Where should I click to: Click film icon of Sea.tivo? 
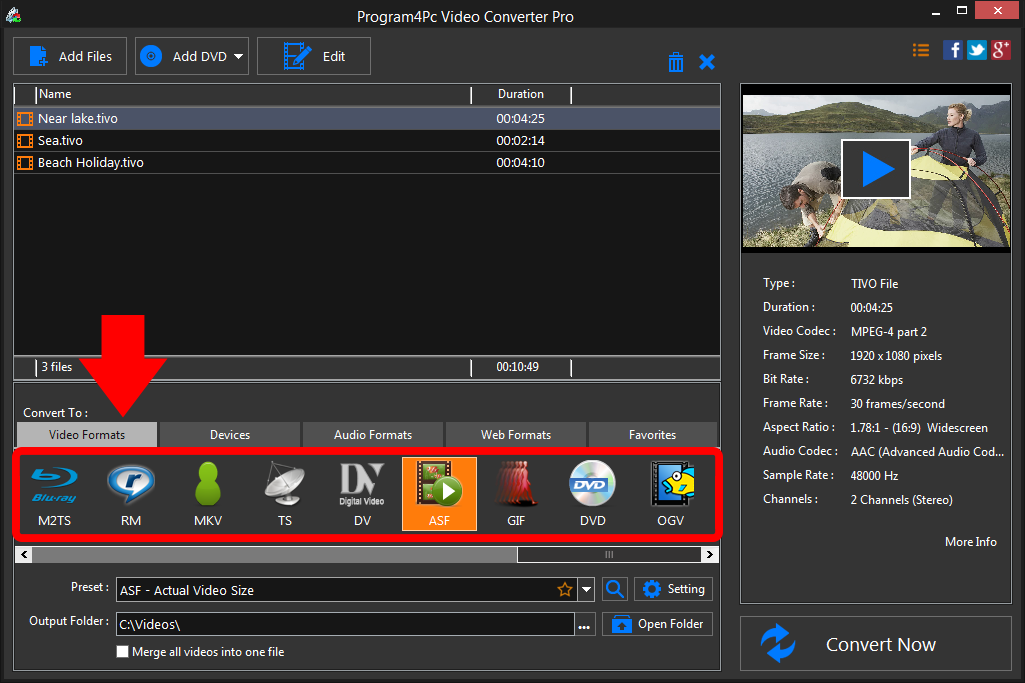click(x=25, y=141)
